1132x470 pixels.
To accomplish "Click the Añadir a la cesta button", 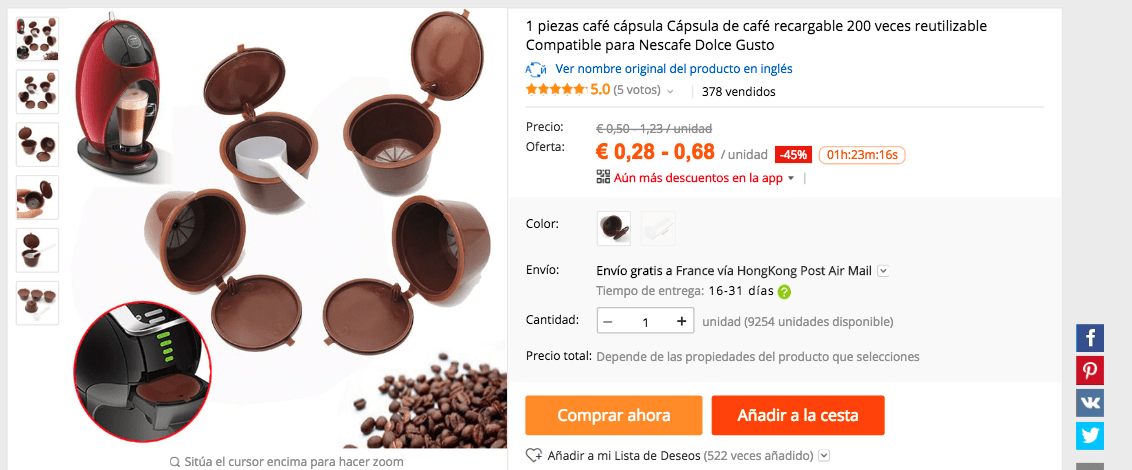I will pyautogui.click(x=798, y=415).
